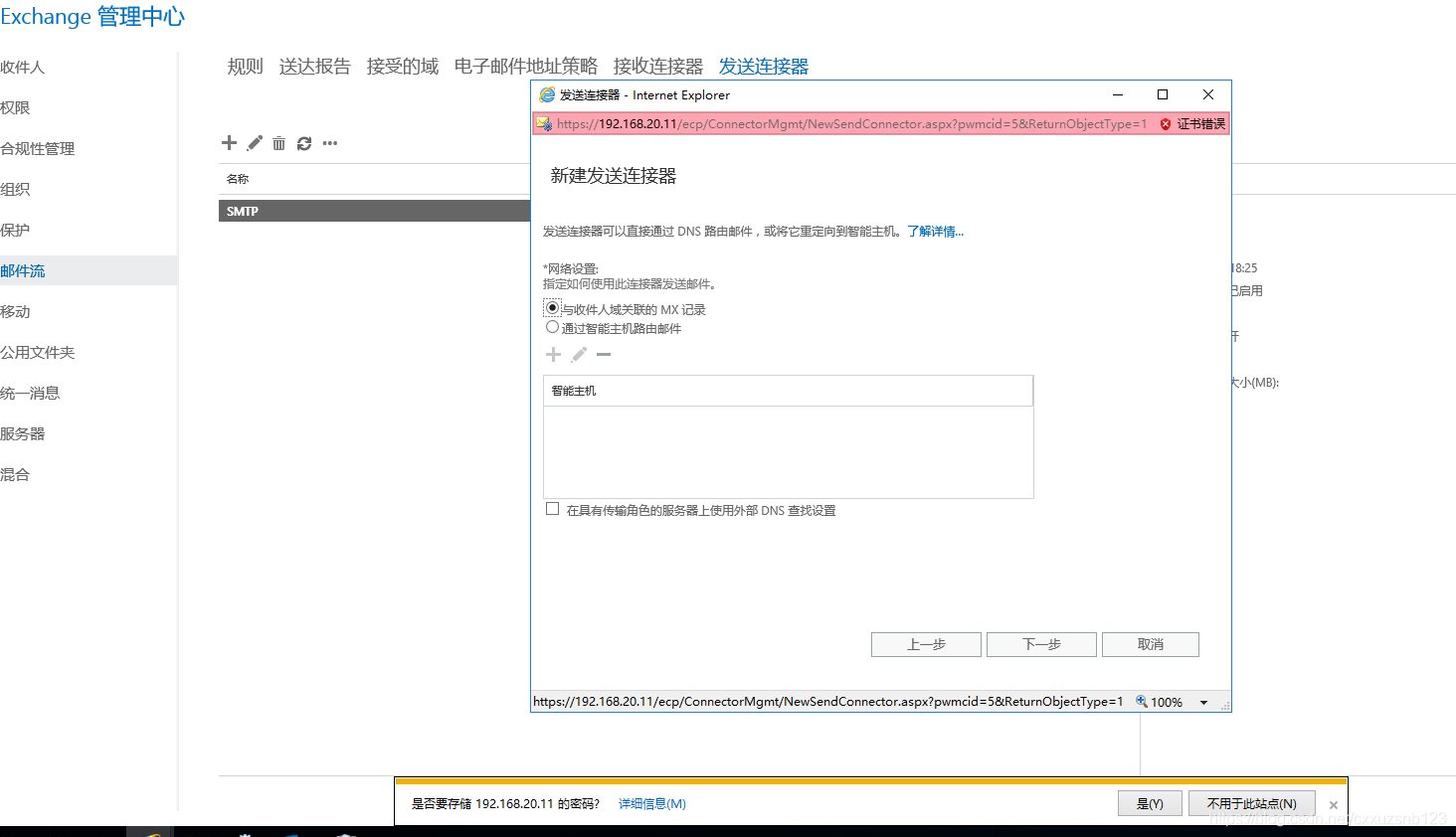Click the certificate error shield icon
Screen dimensions: 1456x837
tap(1166, 124)
